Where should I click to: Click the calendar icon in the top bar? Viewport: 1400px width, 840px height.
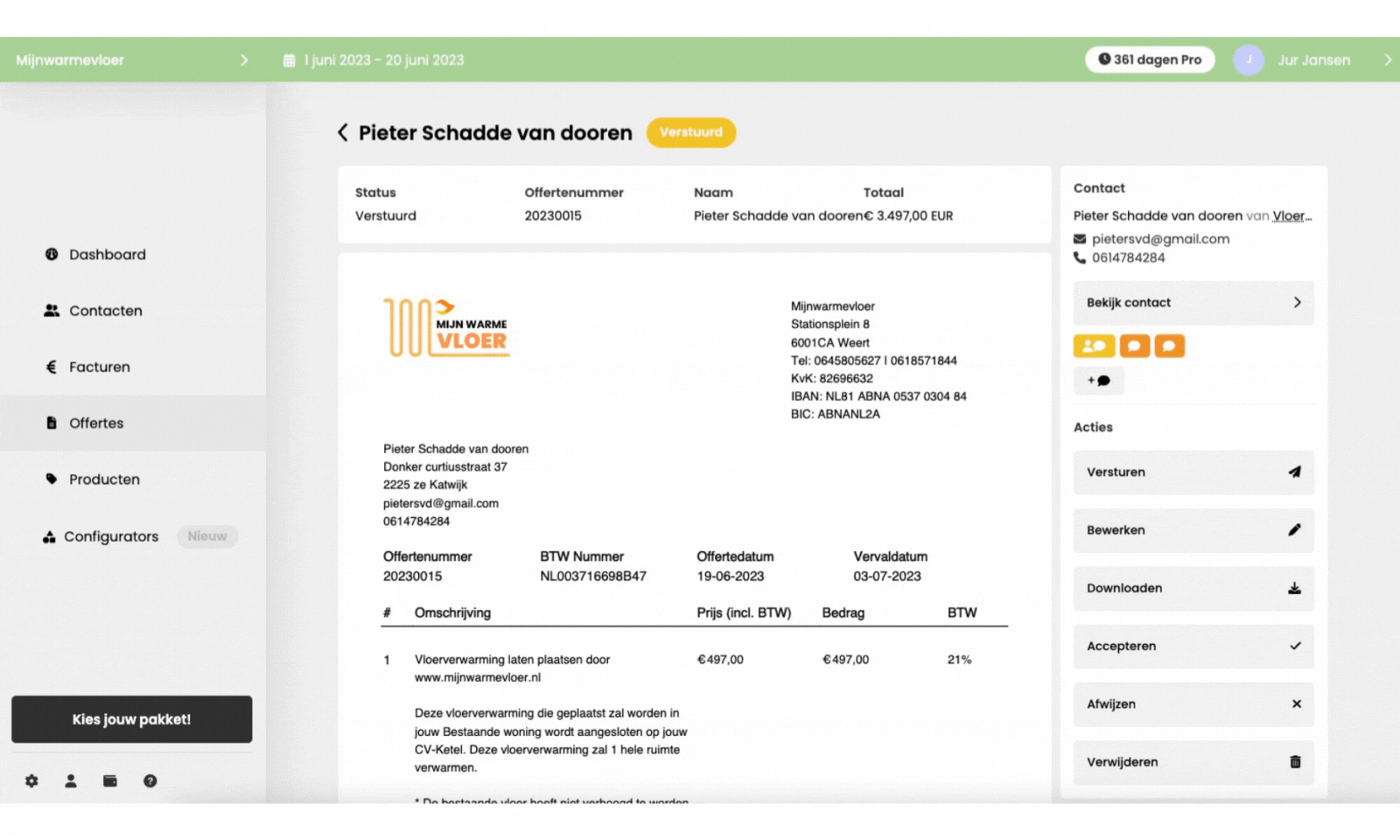click(289, 60)
